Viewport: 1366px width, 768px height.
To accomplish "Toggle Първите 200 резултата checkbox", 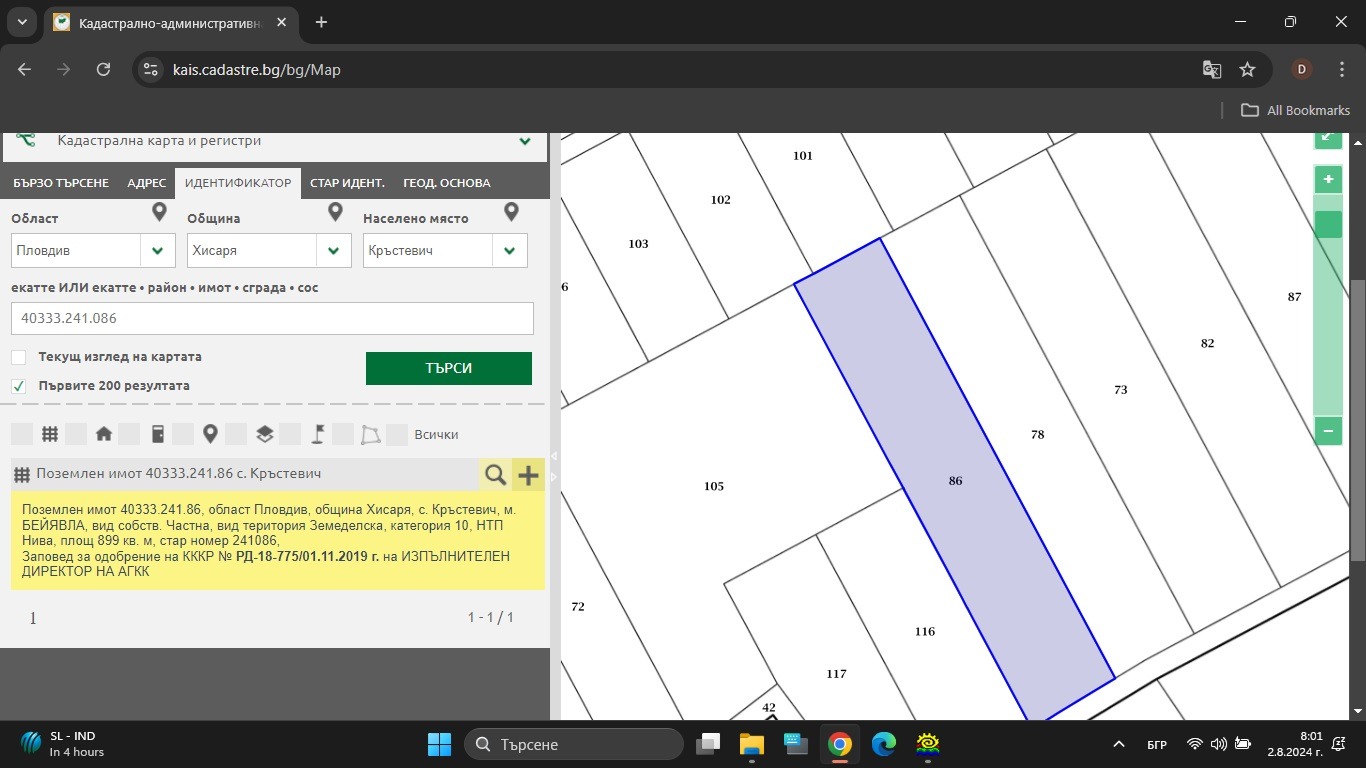I will [18, 386].
